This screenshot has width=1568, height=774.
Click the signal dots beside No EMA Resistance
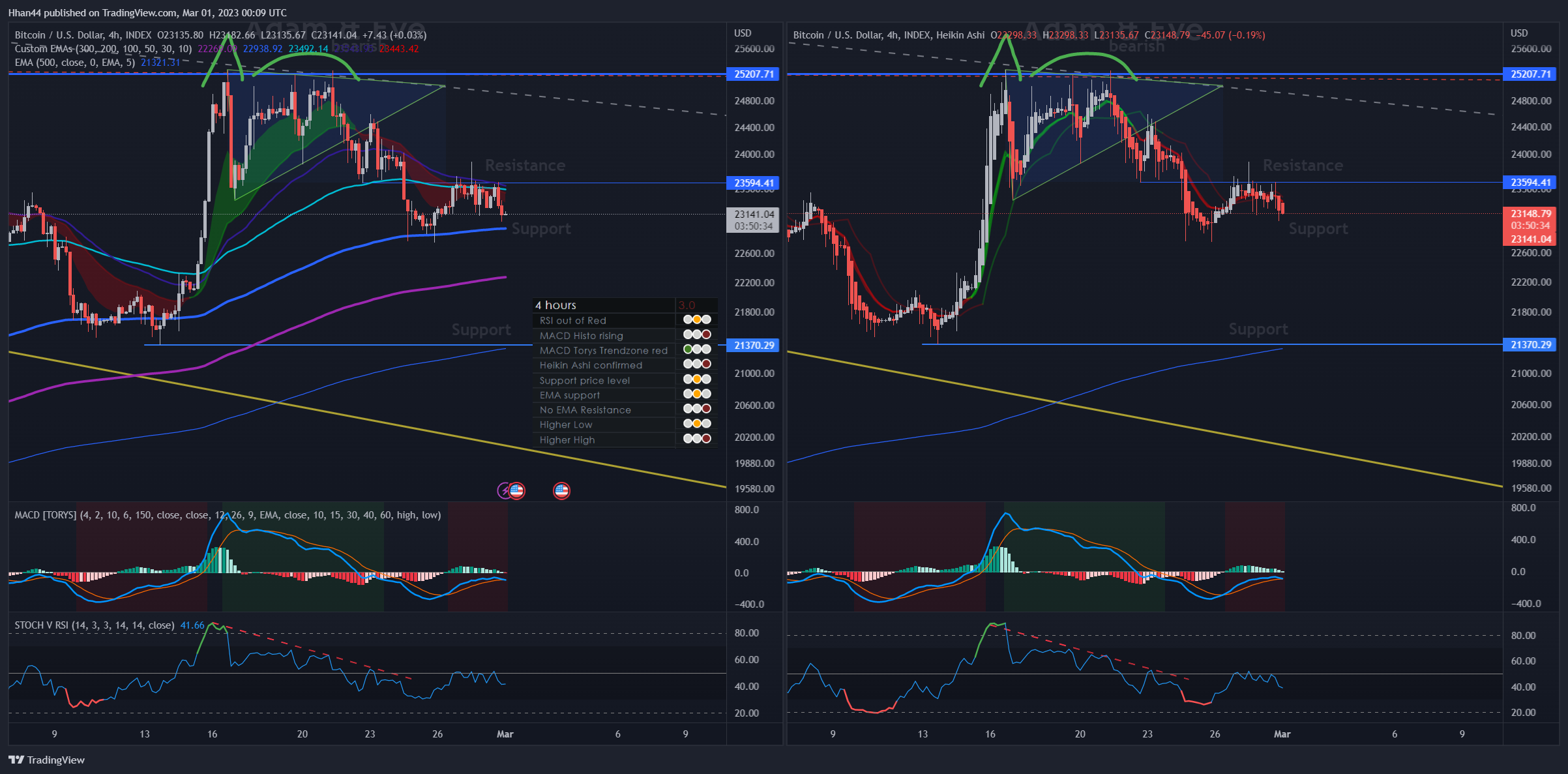pos(697,409)
